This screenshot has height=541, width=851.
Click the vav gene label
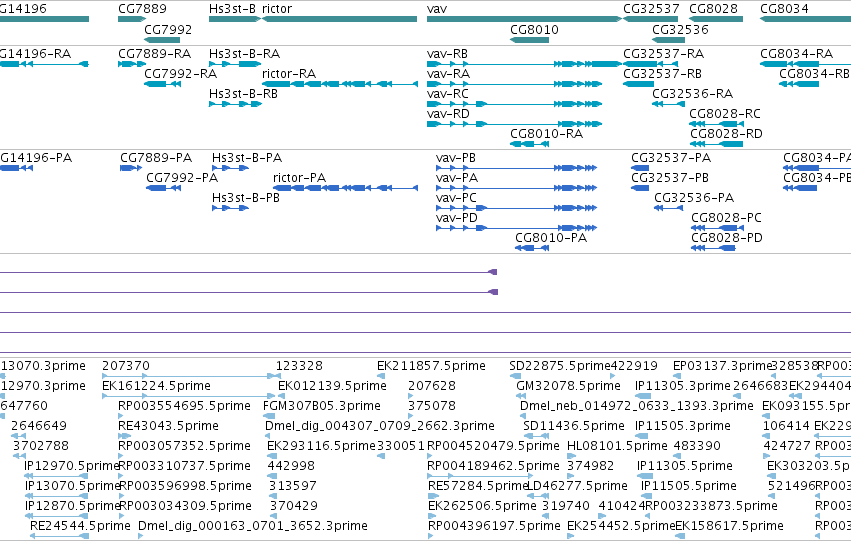tap(436, 9)
